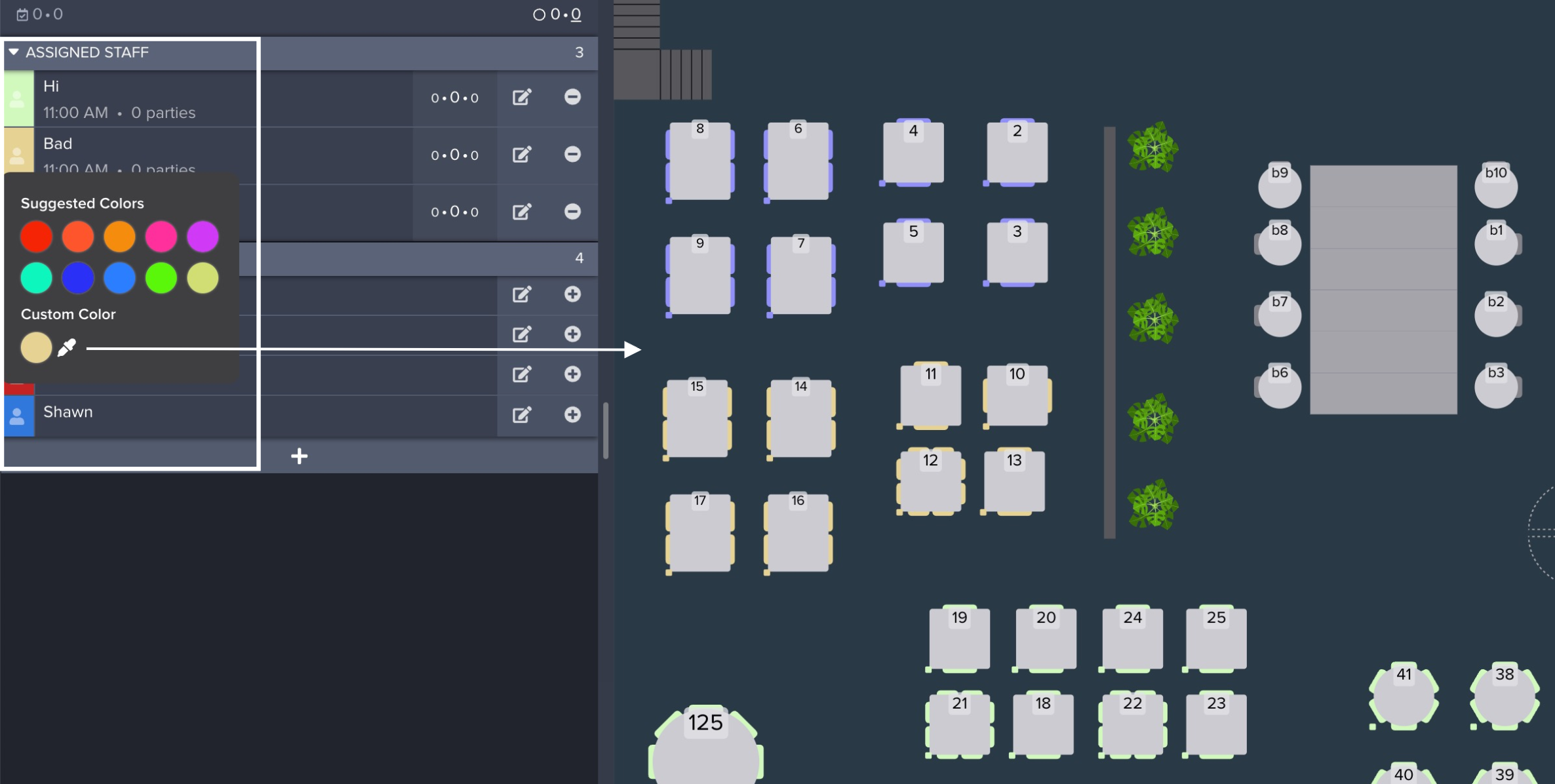This screenshot has width=1555, height=784.
Task: Click Shawn's blue avatar icon
Action: click(x=18, y=416)
